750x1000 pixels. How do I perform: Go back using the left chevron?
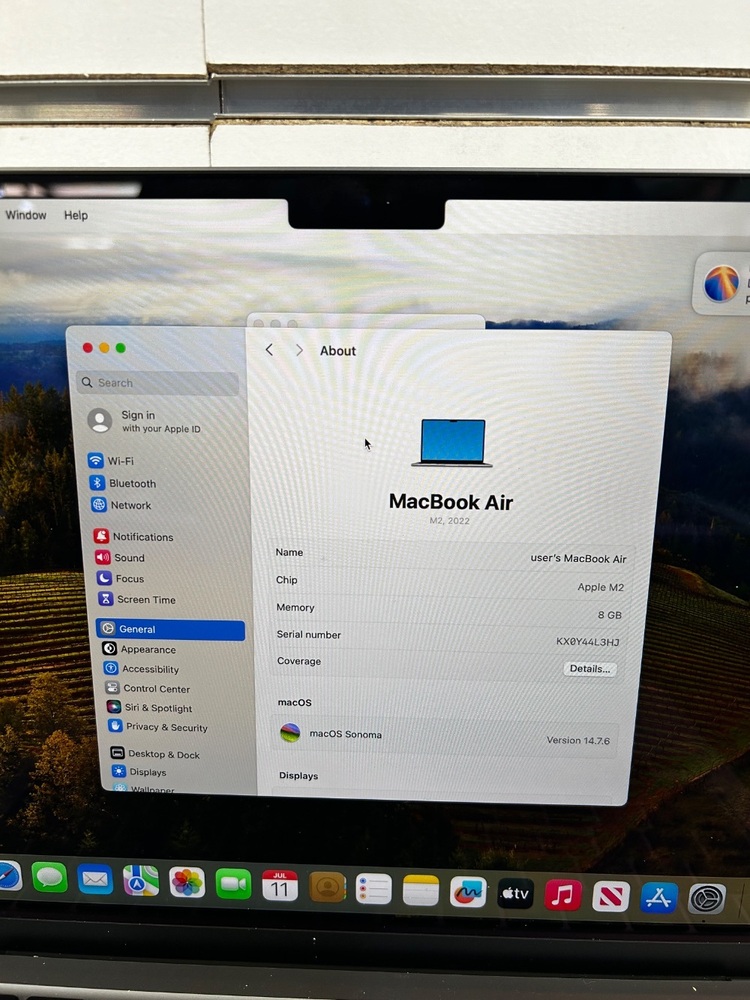pyautogui.click(x=269, y=349)
